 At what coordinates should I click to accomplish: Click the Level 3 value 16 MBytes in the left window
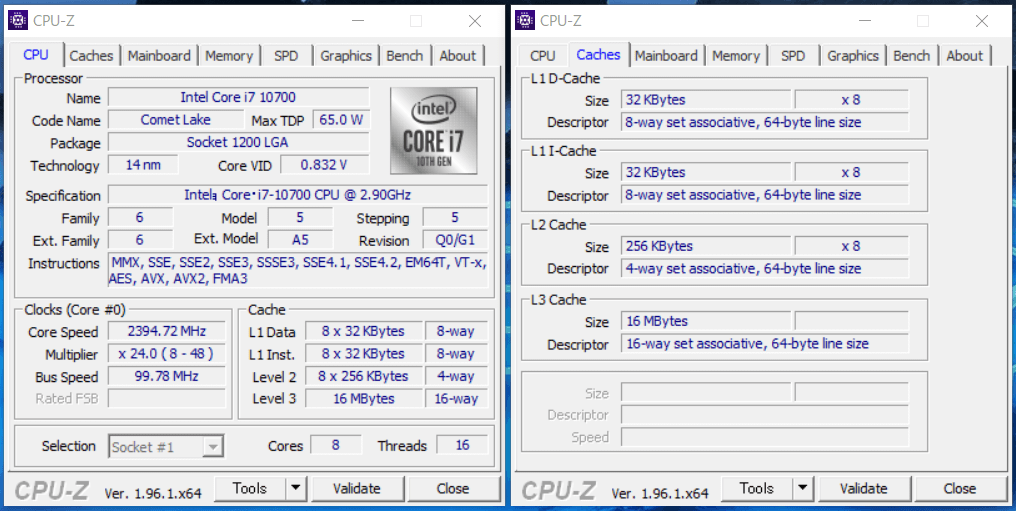[x=364, y=398]
